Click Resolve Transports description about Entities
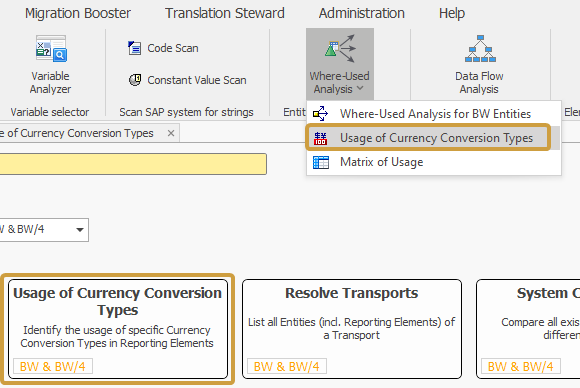580x388 pixels. pos(352,328)
